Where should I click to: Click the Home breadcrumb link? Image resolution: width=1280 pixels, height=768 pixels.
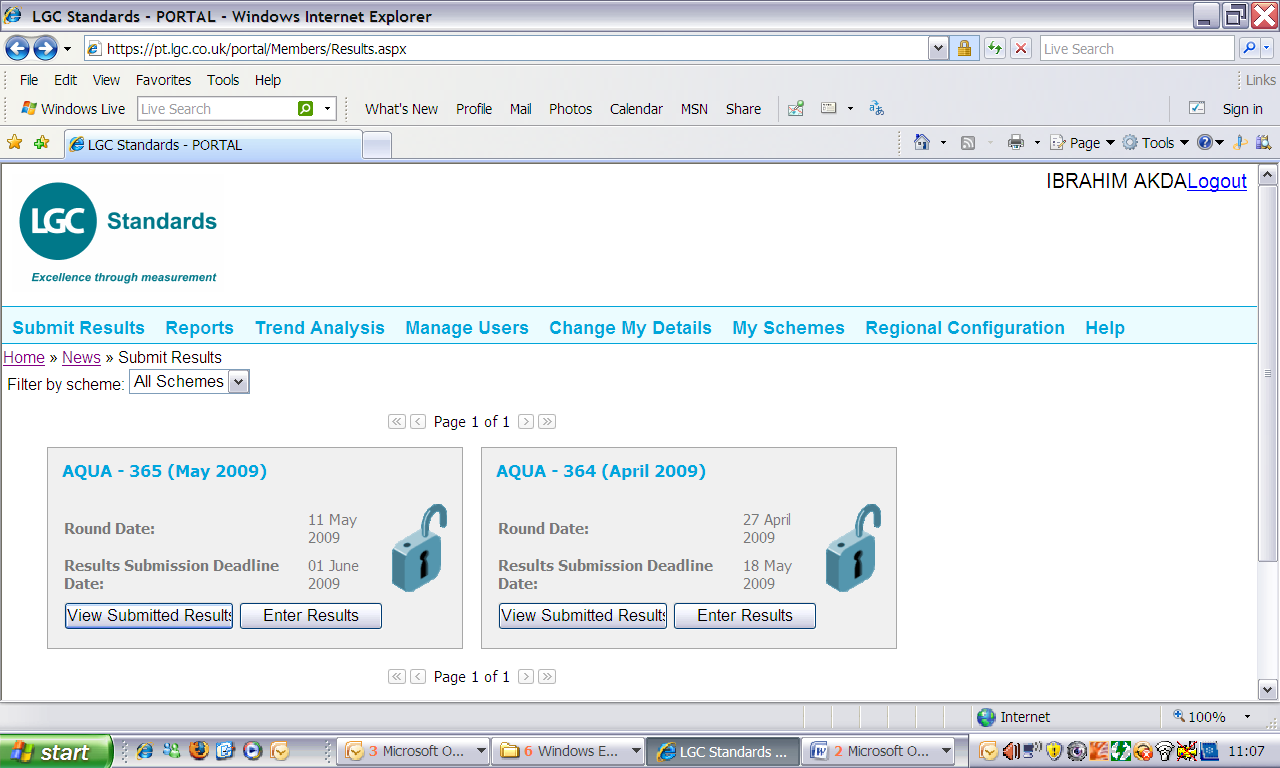pos(24,357)
